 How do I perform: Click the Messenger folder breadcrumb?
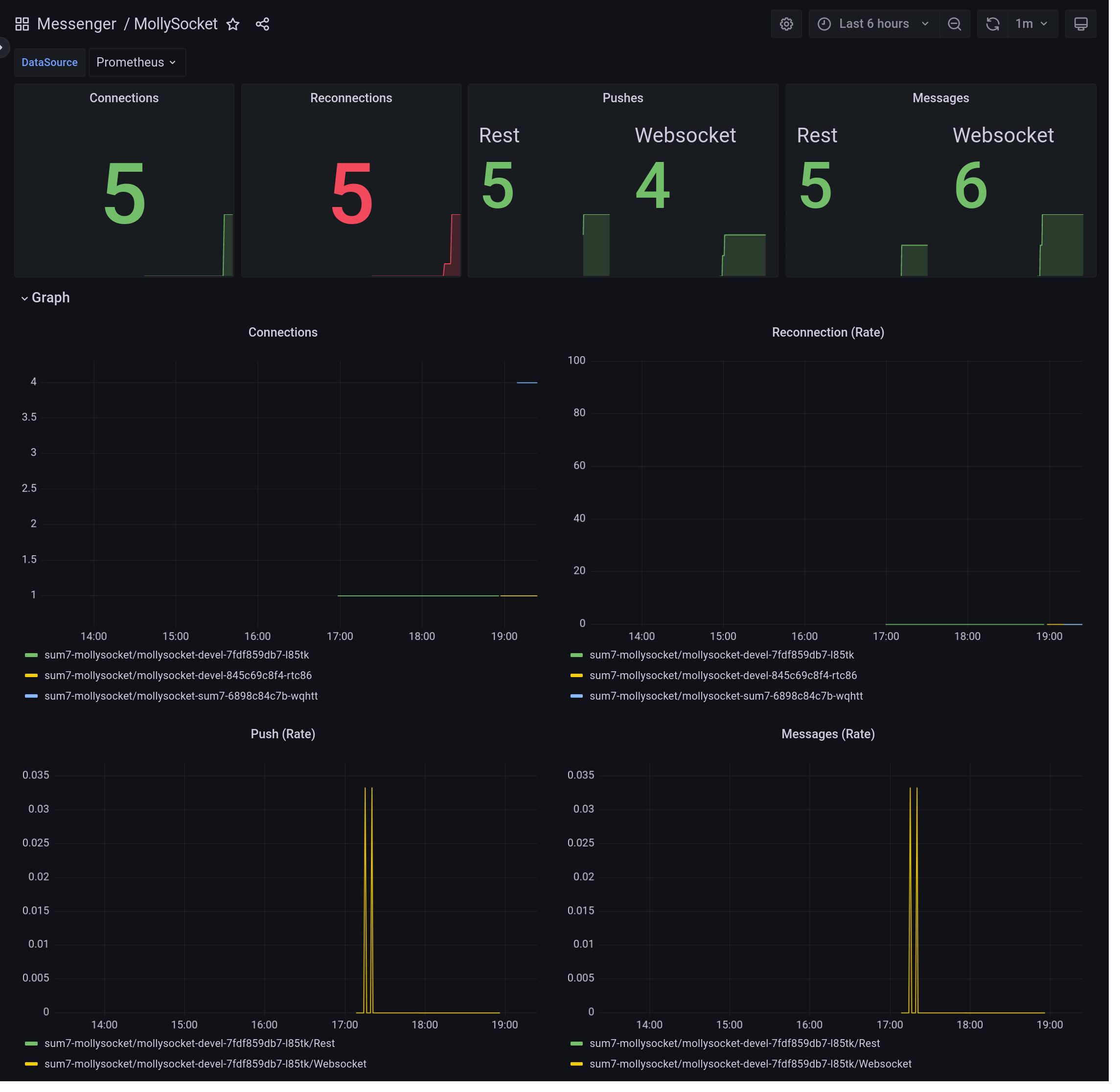click(77, 24)
